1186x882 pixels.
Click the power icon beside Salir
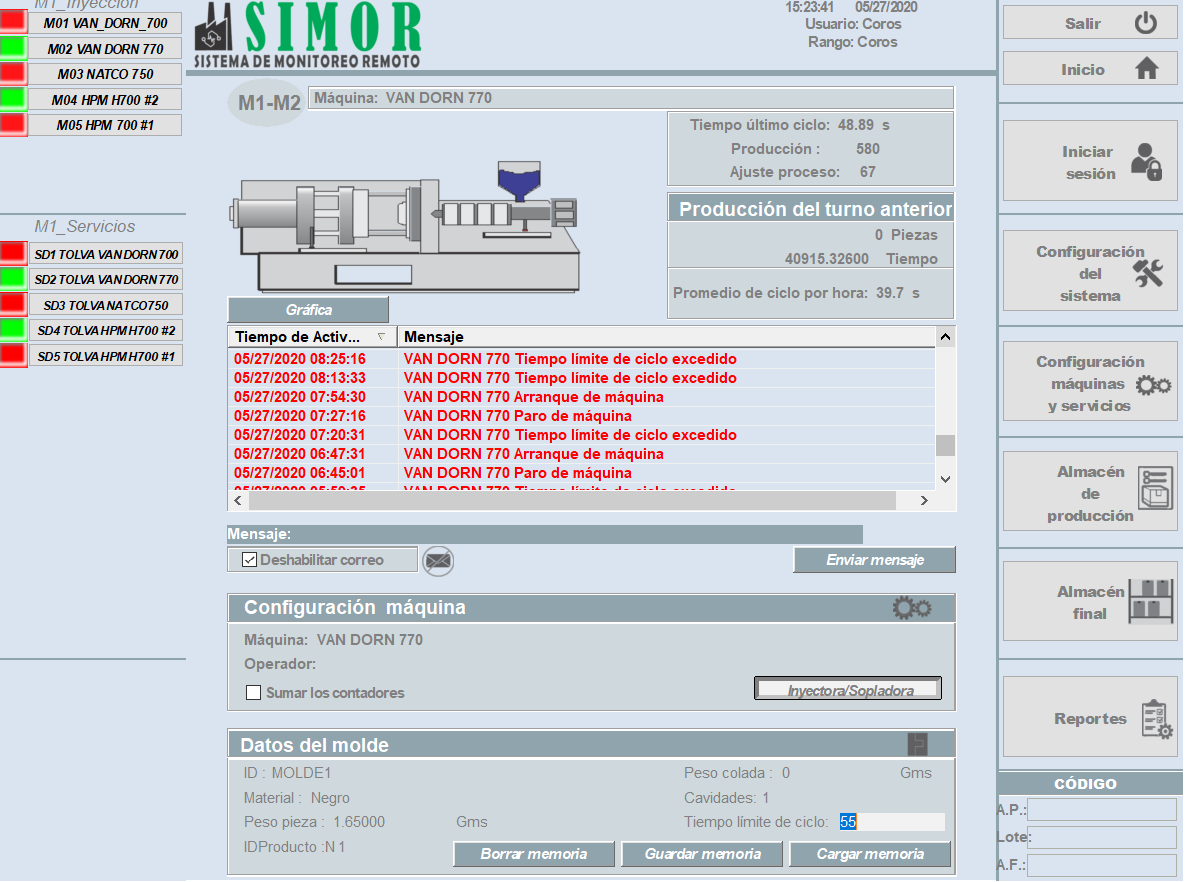pyautogui.click(x=1145, y=24)
